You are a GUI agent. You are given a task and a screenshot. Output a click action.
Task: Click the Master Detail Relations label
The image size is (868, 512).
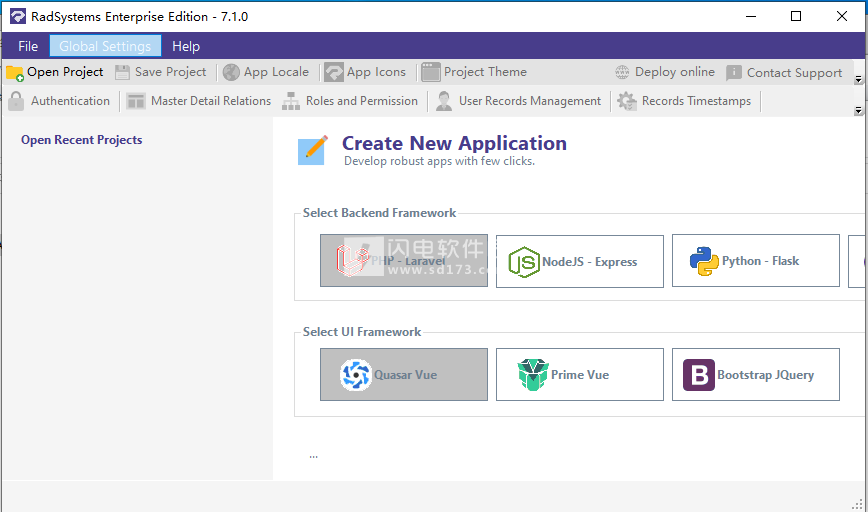point(211,101)
